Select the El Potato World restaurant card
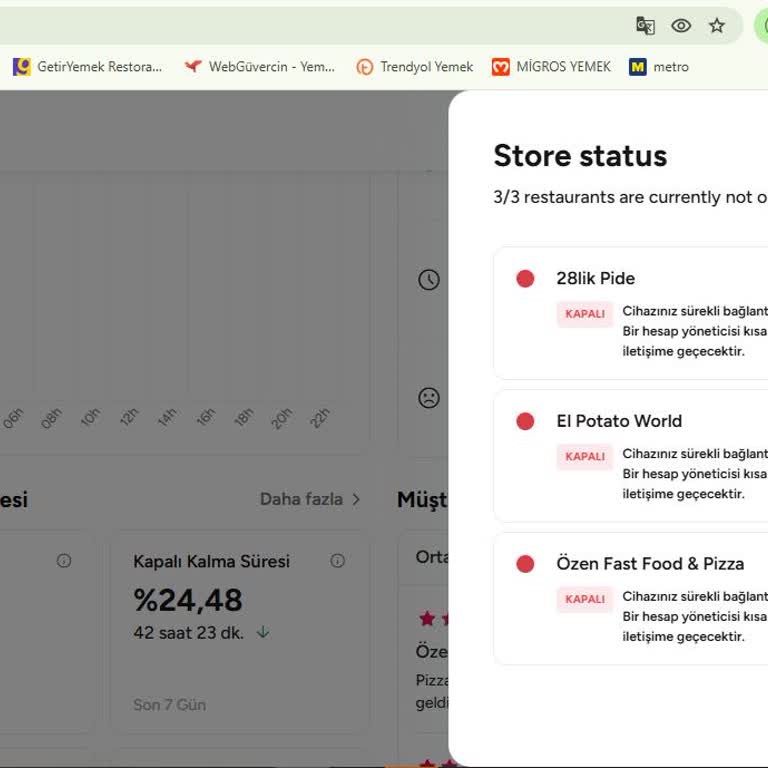This screenshot has width=768, height=768. point(630,456)
